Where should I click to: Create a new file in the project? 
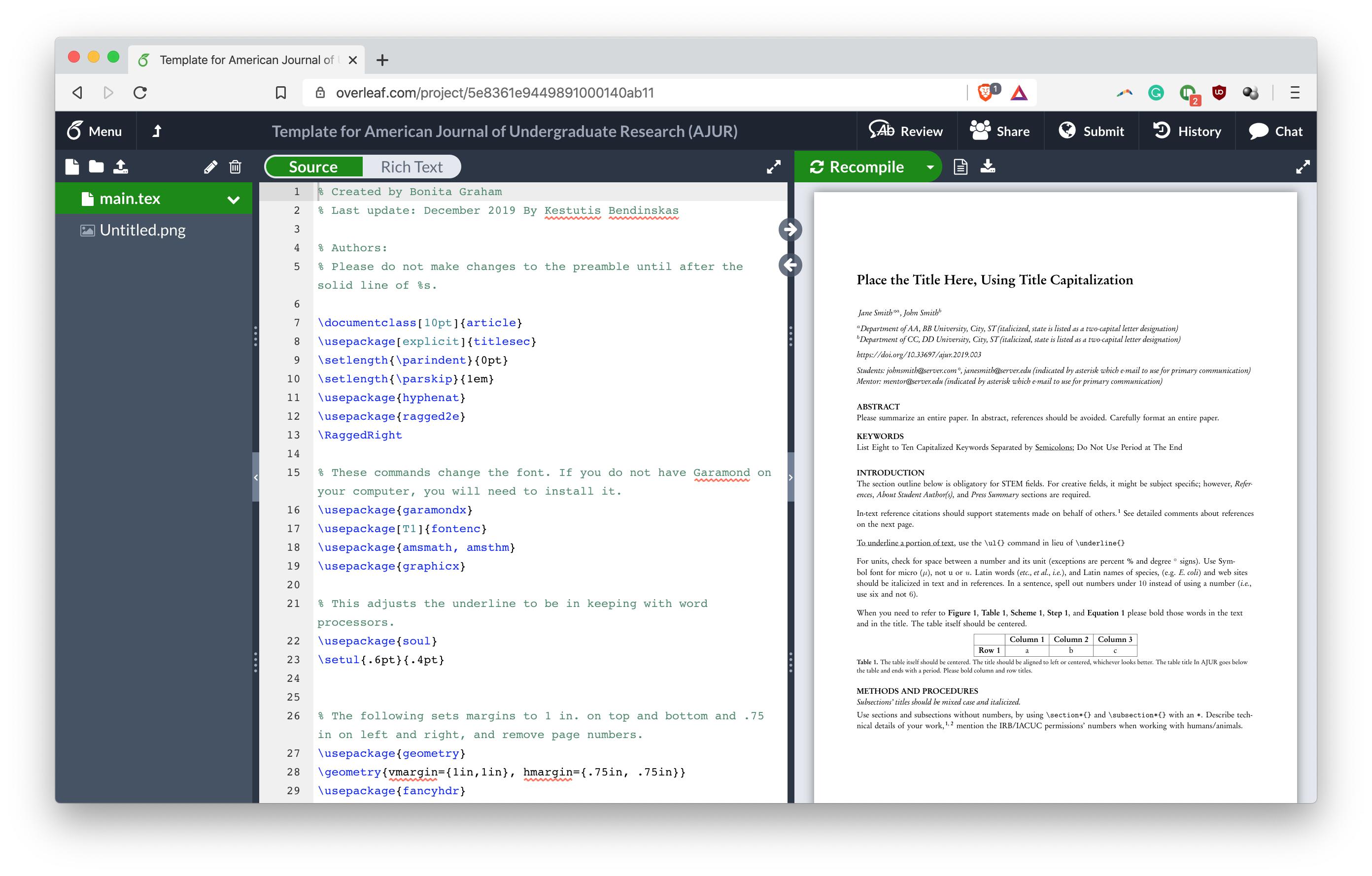click(x=72, y=167)
